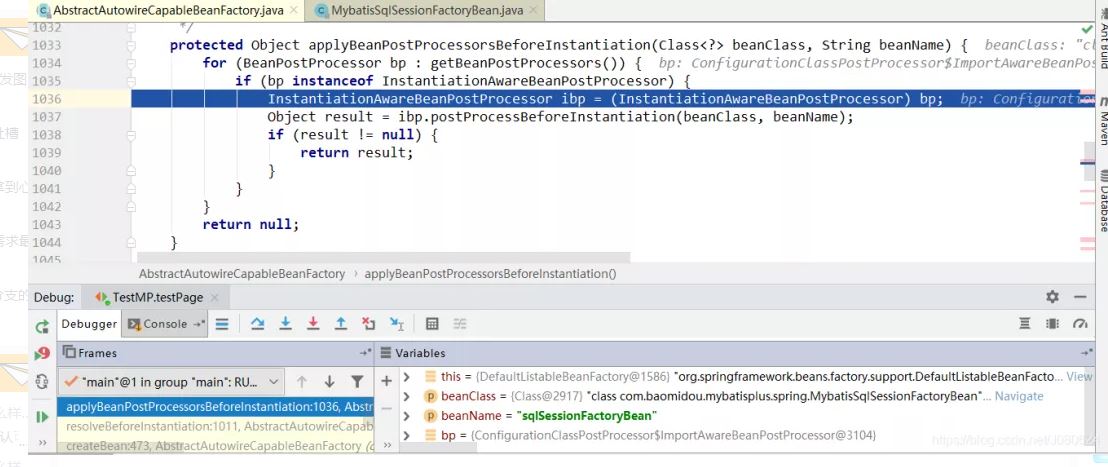1108x467 pixels.
Task: Click the Step Out arrow icon
Action: coord(341,324)
